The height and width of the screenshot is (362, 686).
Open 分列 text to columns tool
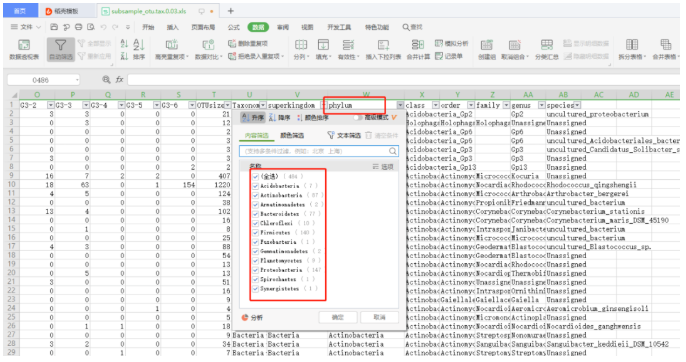coord(301,49)
